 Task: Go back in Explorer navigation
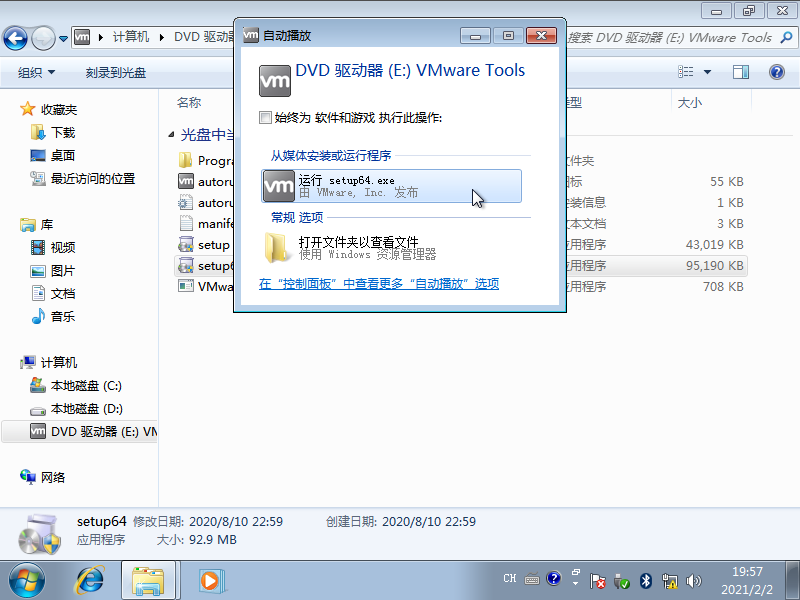(x=15, y=38)
